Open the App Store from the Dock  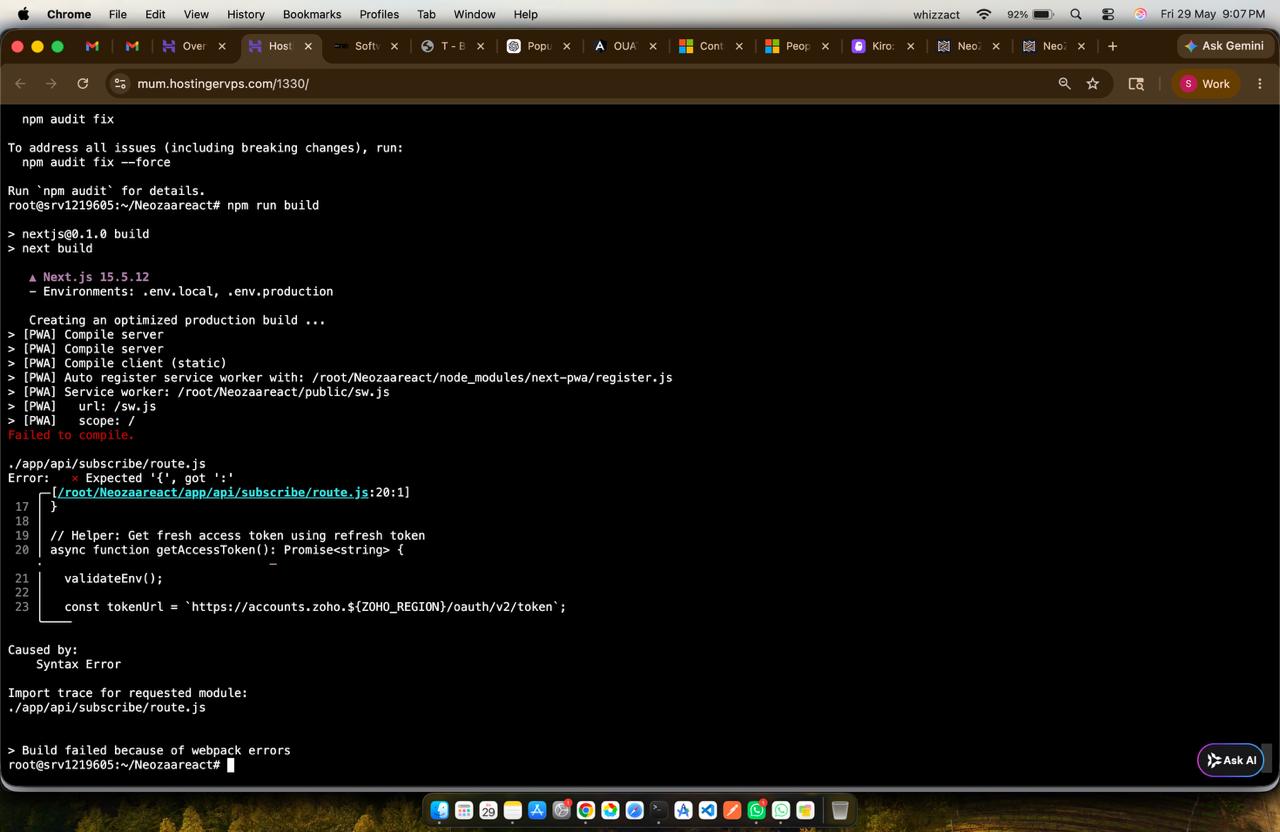click(x=537, y=810)
